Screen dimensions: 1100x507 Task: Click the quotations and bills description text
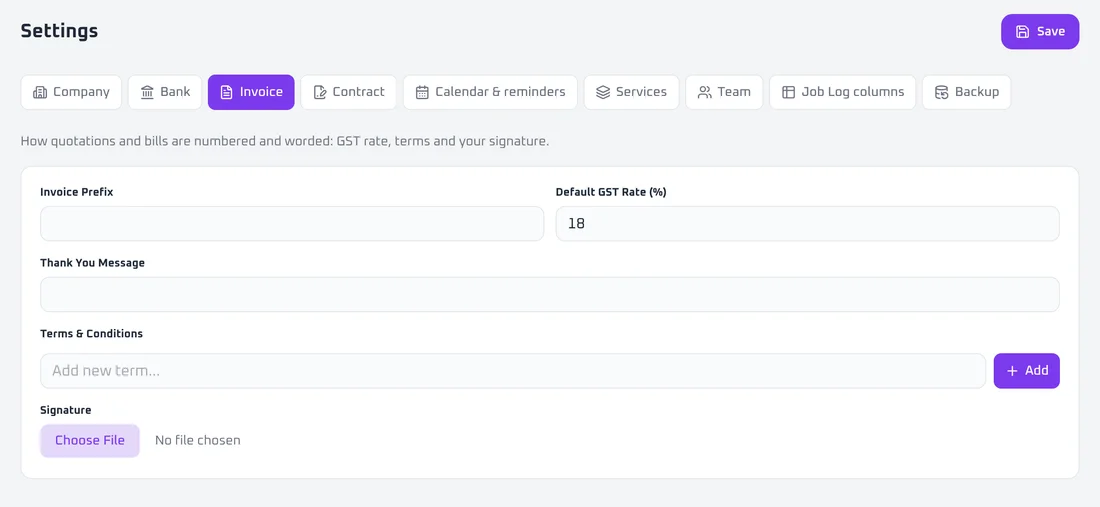click(x=285, y=141)
